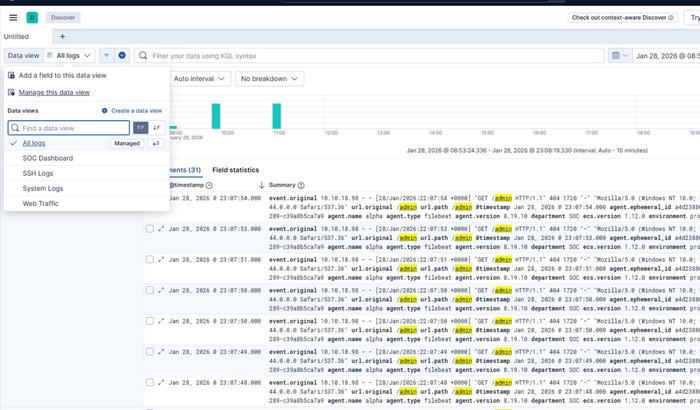This screenshot has height=410, width=700.
Task: Select the row checkbox for 23:07:49.000
Action: (150, 352)
